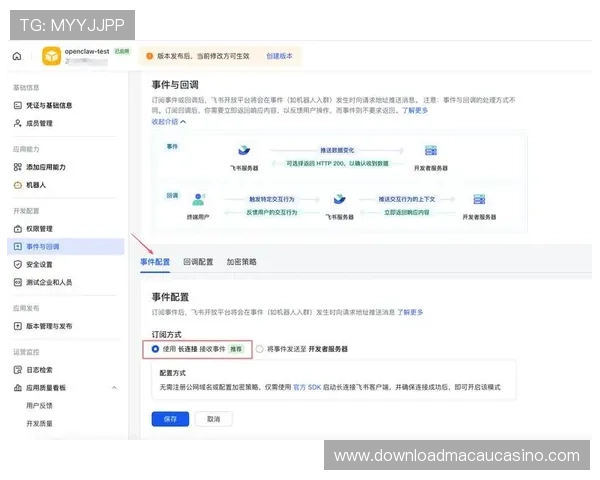Open 成员管理 person icon

[18, 123]
